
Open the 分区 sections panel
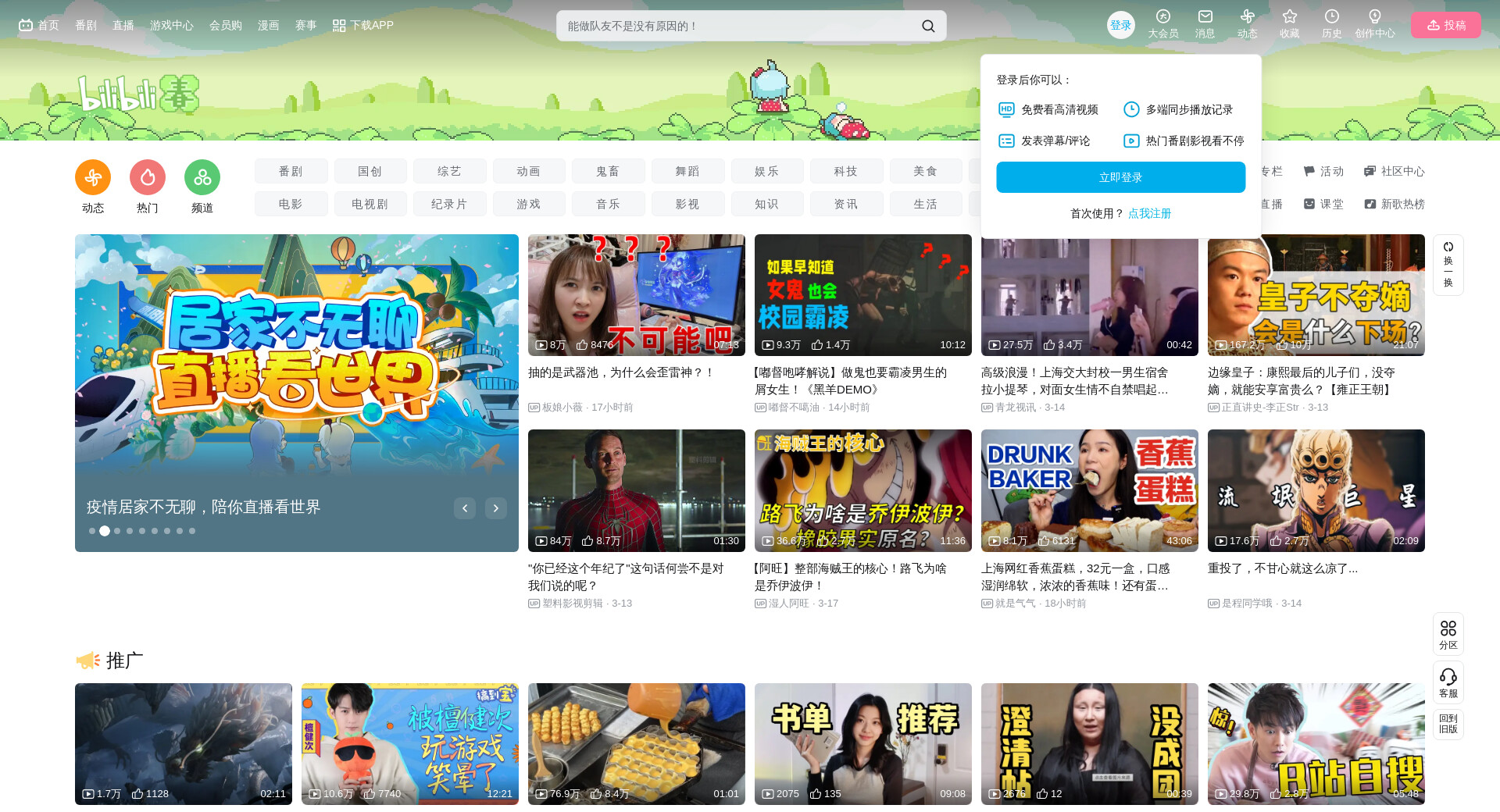coord(1448,633)
